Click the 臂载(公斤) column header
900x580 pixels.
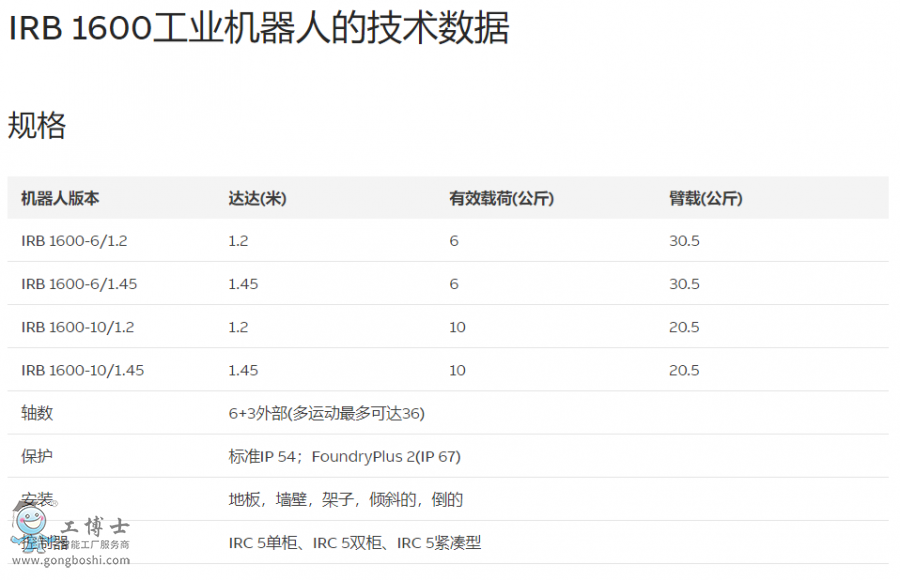pos(705,198)
